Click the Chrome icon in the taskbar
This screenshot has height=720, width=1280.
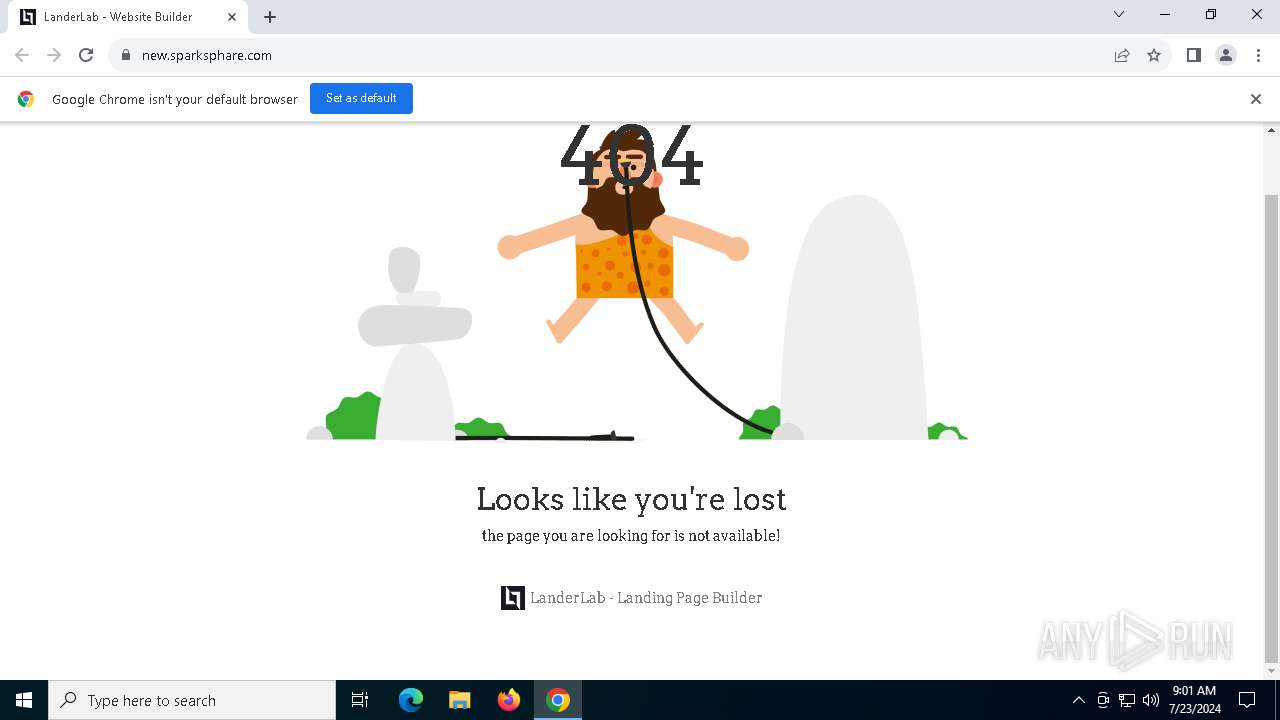click(x=558, y=700)
